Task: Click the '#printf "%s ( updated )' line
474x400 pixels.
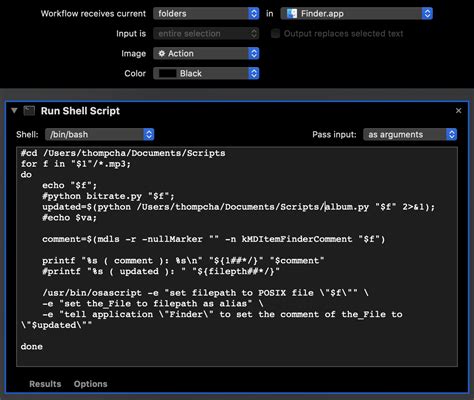Action: (161, 271)
